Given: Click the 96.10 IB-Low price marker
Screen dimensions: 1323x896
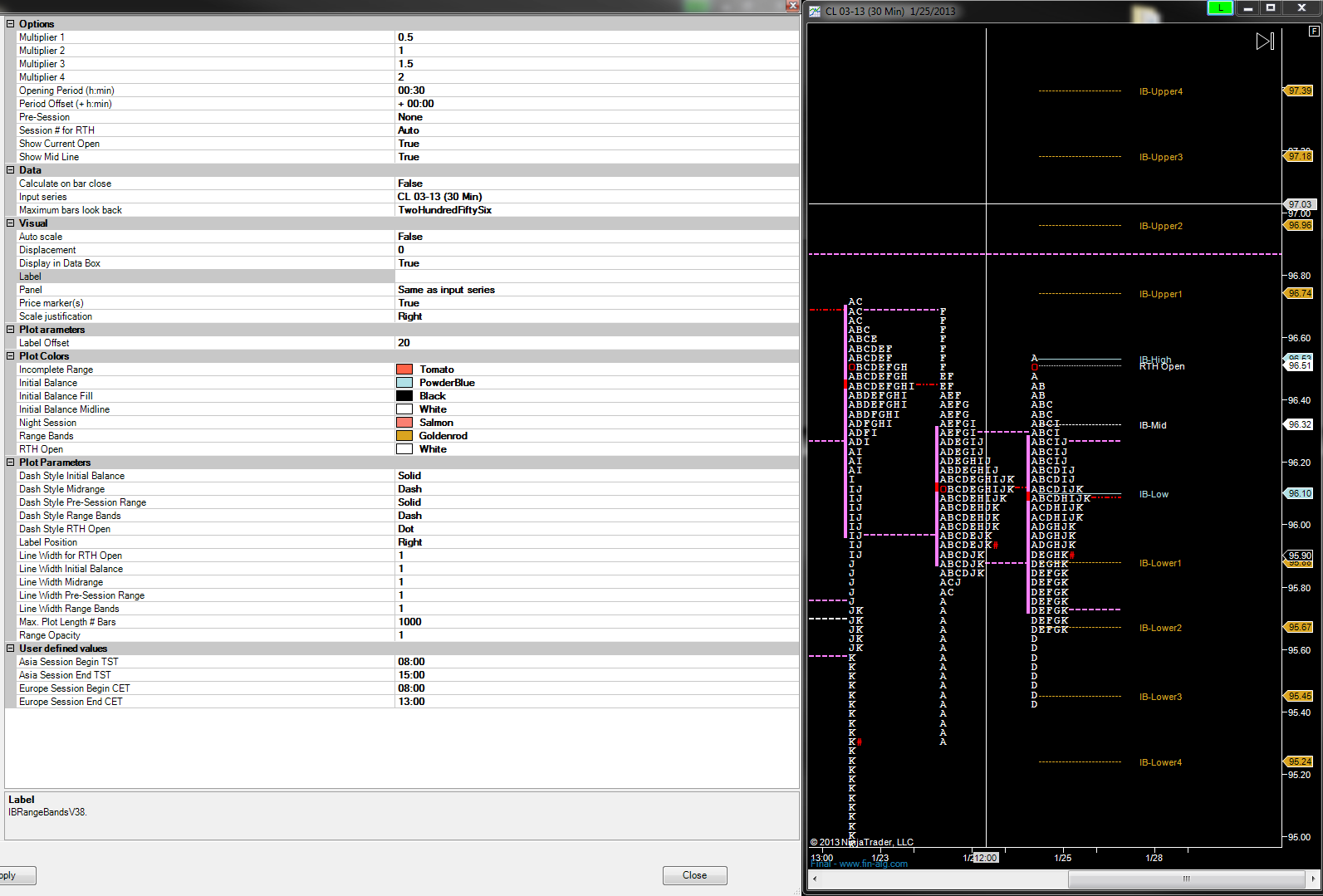Looking at the screenshot, I should pyautogui.click(x=1300, y=493).
